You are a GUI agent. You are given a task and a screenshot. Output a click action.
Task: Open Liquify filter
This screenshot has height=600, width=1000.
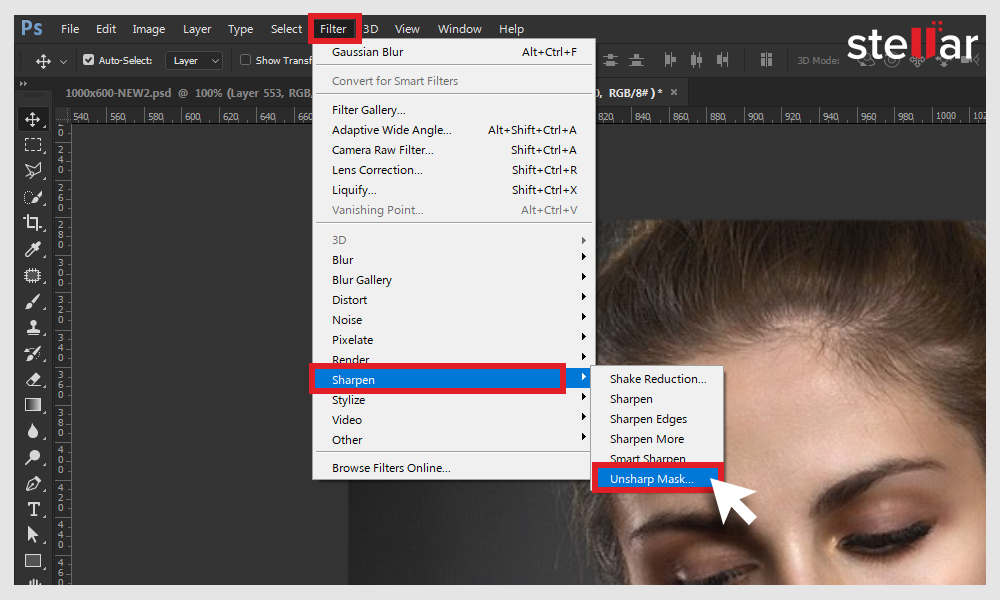(x=453, y=190)
